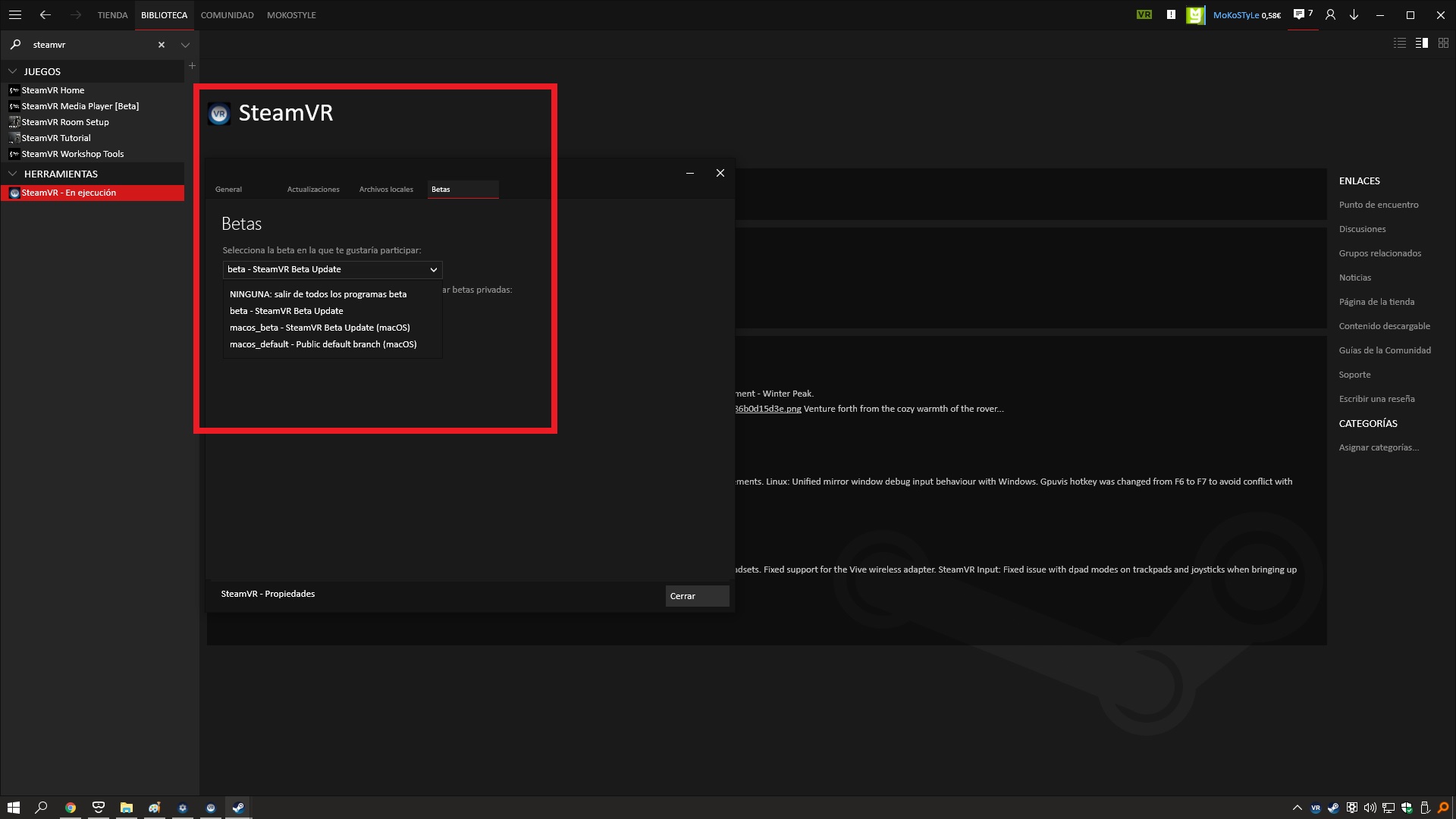The height and width of the screenshot is (819, 1456).
Task: Switch library to list view icon
Action: pos(1400,43)
